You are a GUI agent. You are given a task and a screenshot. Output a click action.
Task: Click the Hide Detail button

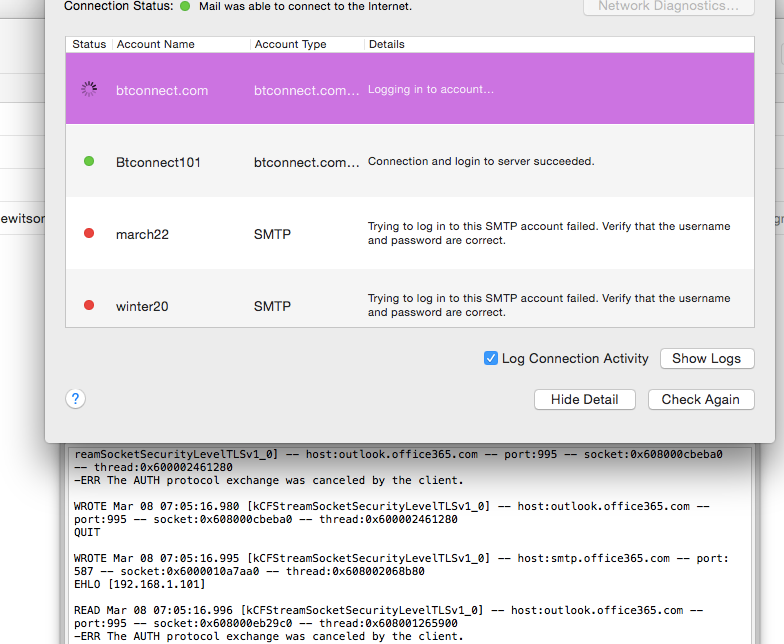point(585,399)
